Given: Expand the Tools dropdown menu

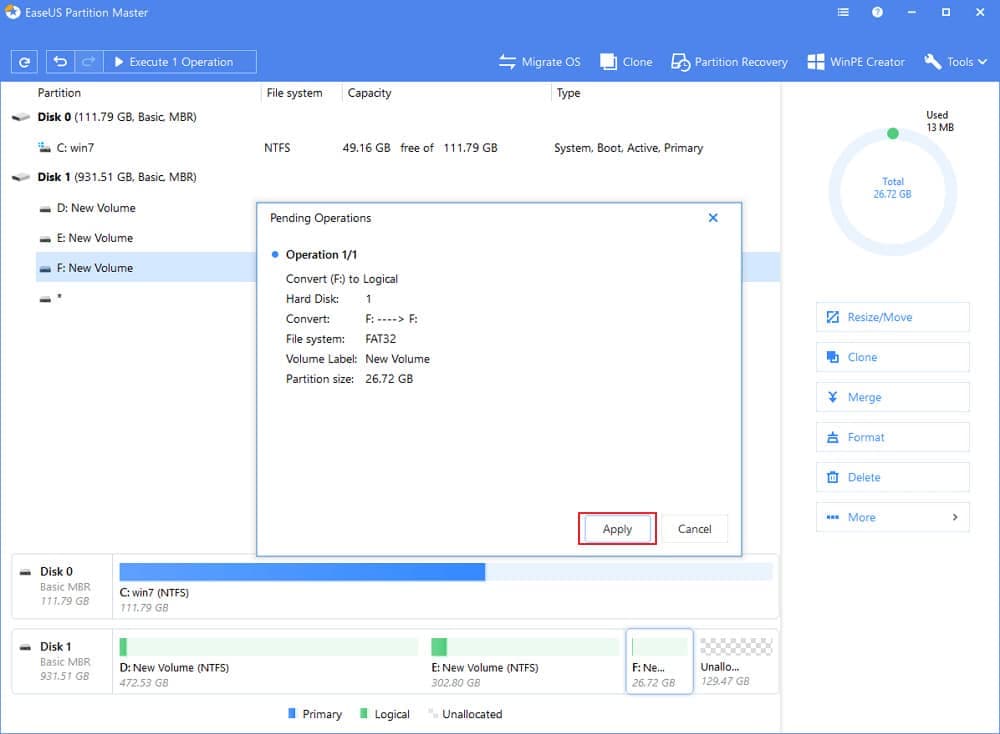Looking at the screenshot, I should 955,62.
